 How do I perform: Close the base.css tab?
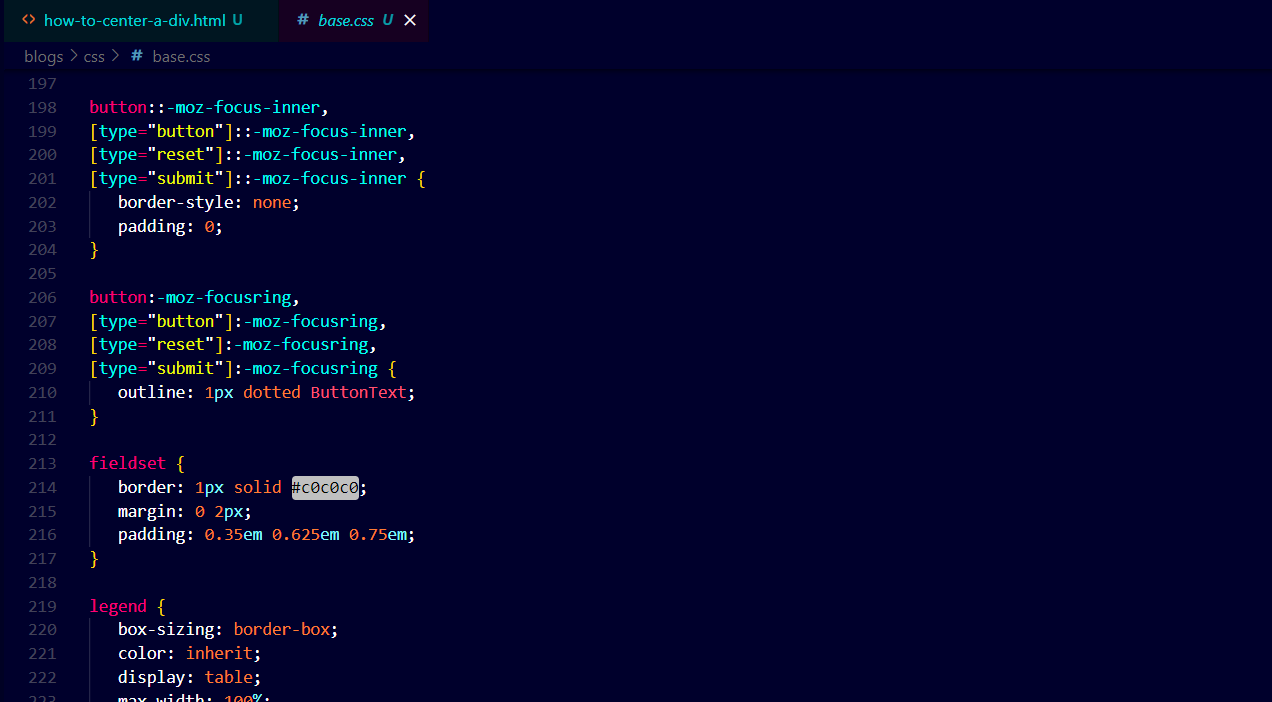[x=409, y=20]
